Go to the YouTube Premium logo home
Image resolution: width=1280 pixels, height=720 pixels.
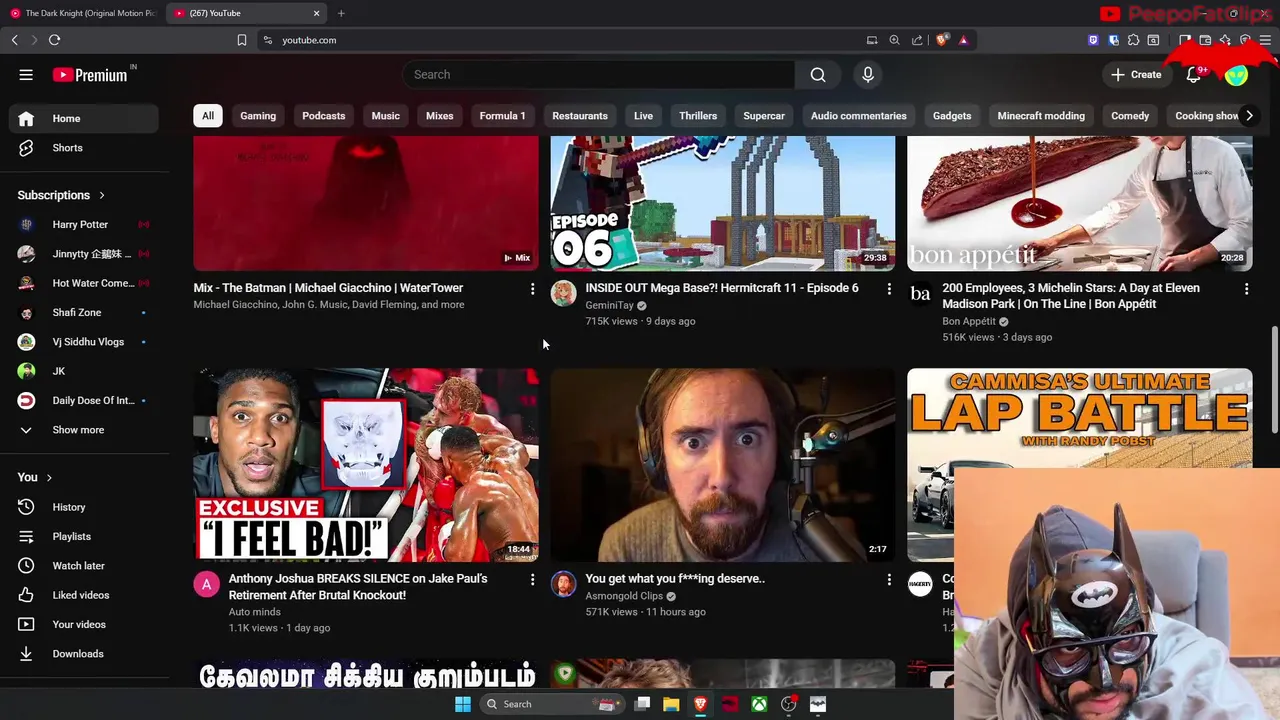(x=90, y=75)
